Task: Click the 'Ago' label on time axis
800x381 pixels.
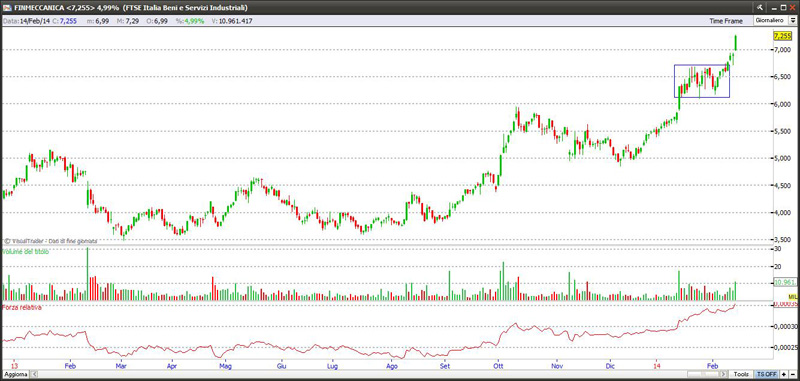Action: [x=392, y=366]
